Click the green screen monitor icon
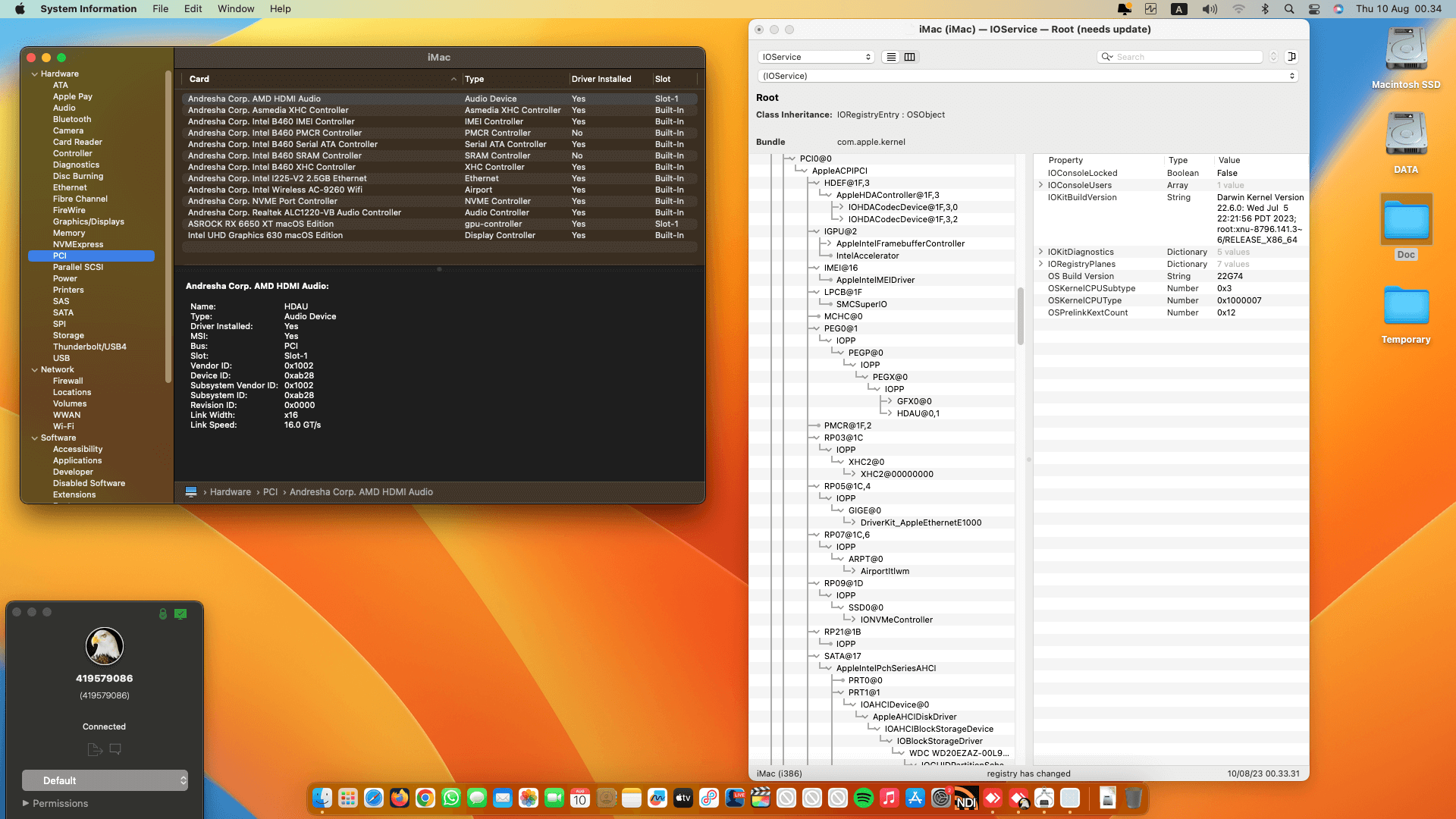The width and height of the screenshot is (1456, 819). tap(180, 613)
